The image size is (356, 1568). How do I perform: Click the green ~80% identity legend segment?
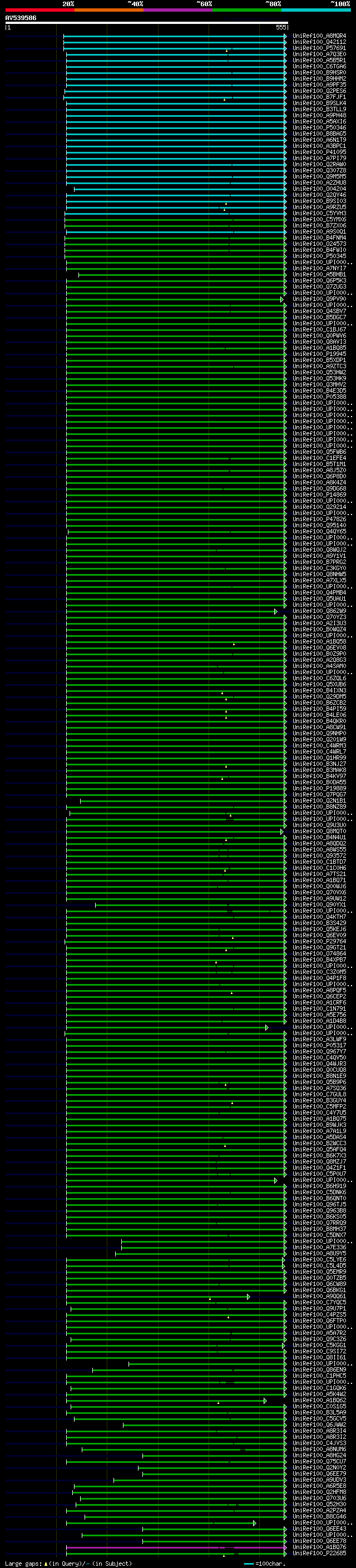[x=247, y=10]
